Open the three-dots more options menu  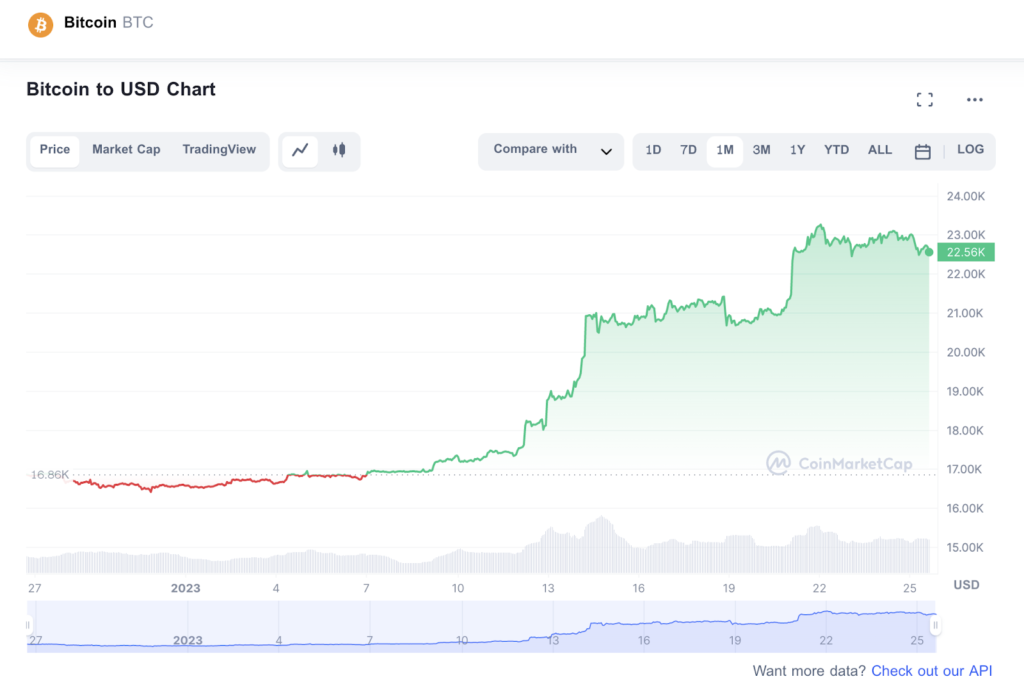(x=974, y=100)
